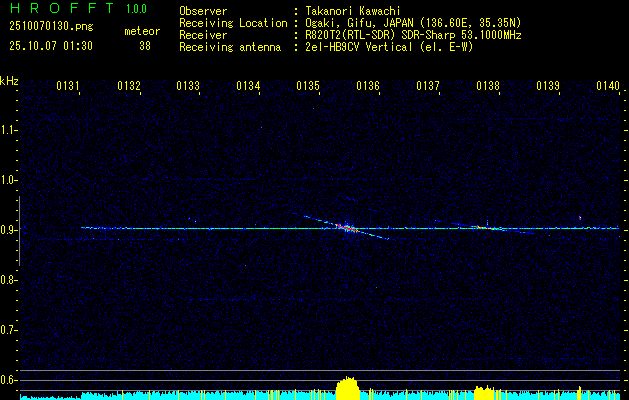Click the HROFFT program title text
The image size is (629, 400).
coord(62,8)
